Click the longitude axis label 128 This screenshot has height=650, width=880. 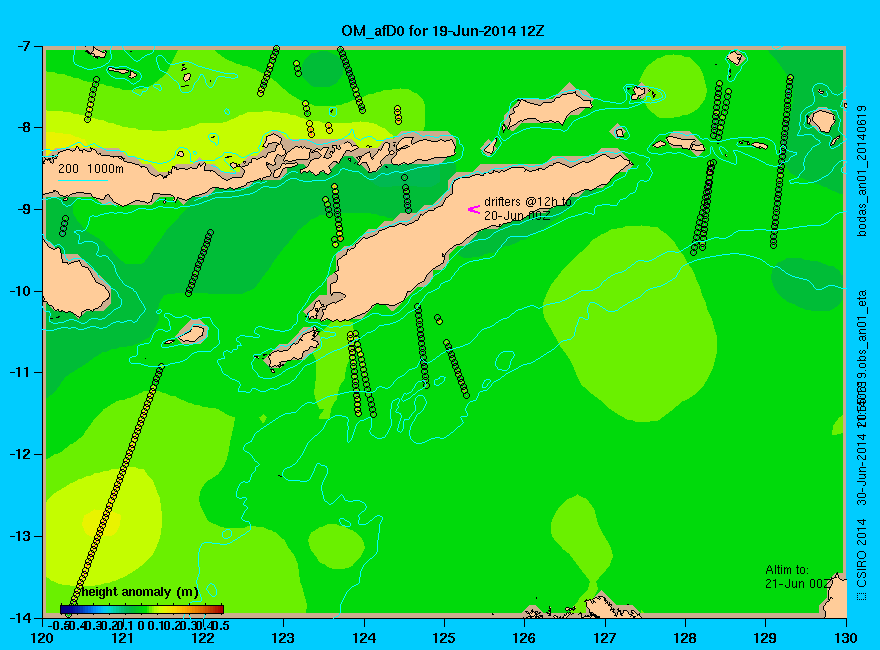[685, 638]
